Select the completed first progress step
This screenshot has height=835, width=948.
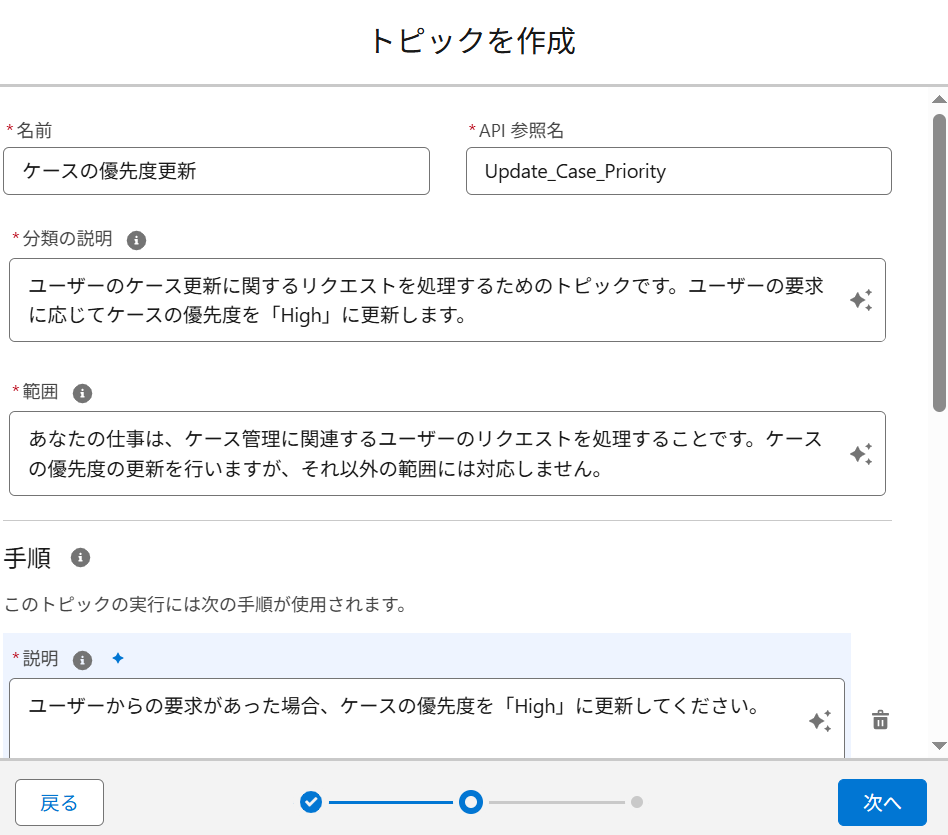click(x=311, y=802)
